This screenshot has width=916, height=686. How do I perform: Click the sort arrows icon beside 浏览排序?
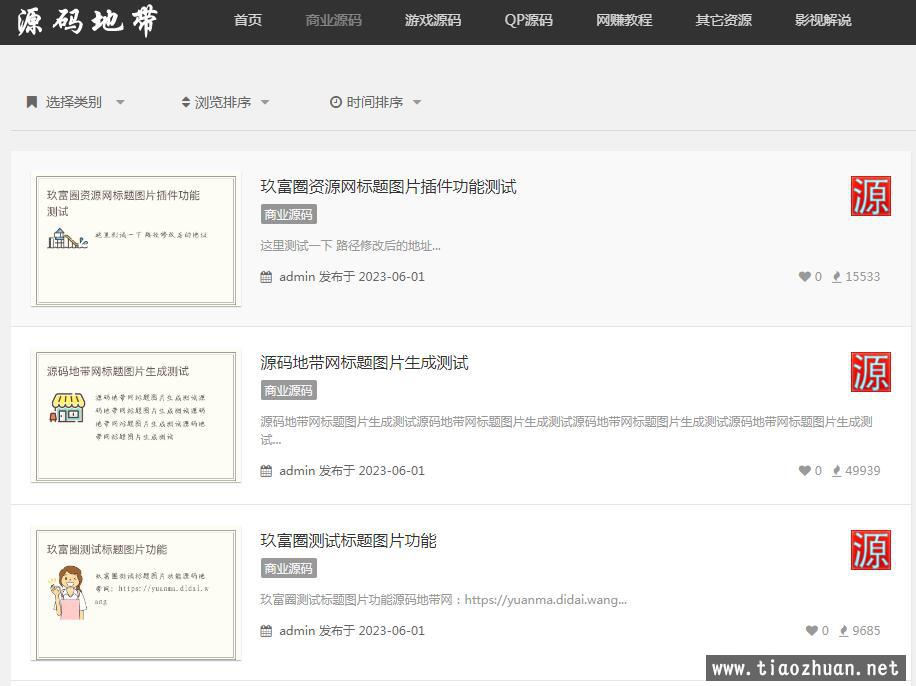(x=186, y=102)
